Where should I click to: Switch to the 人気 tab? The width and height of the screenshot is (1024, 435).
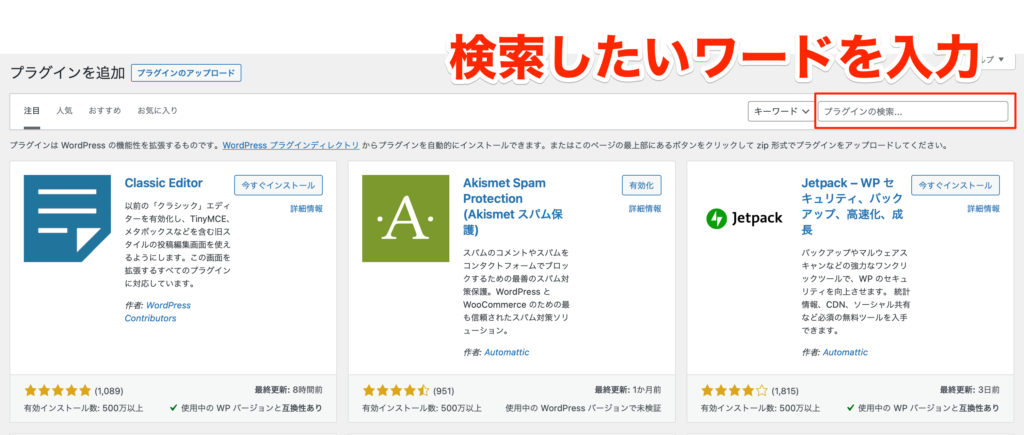coord(65,110)
